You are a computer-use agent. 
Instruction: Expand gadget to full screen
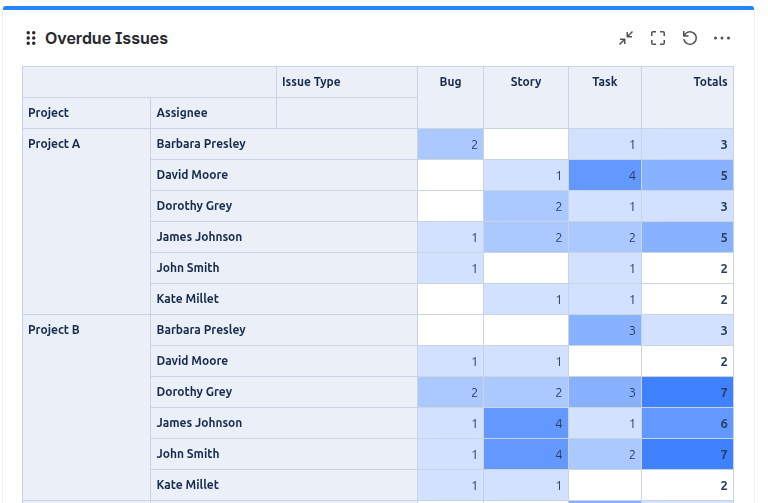[x=658, y=38]
